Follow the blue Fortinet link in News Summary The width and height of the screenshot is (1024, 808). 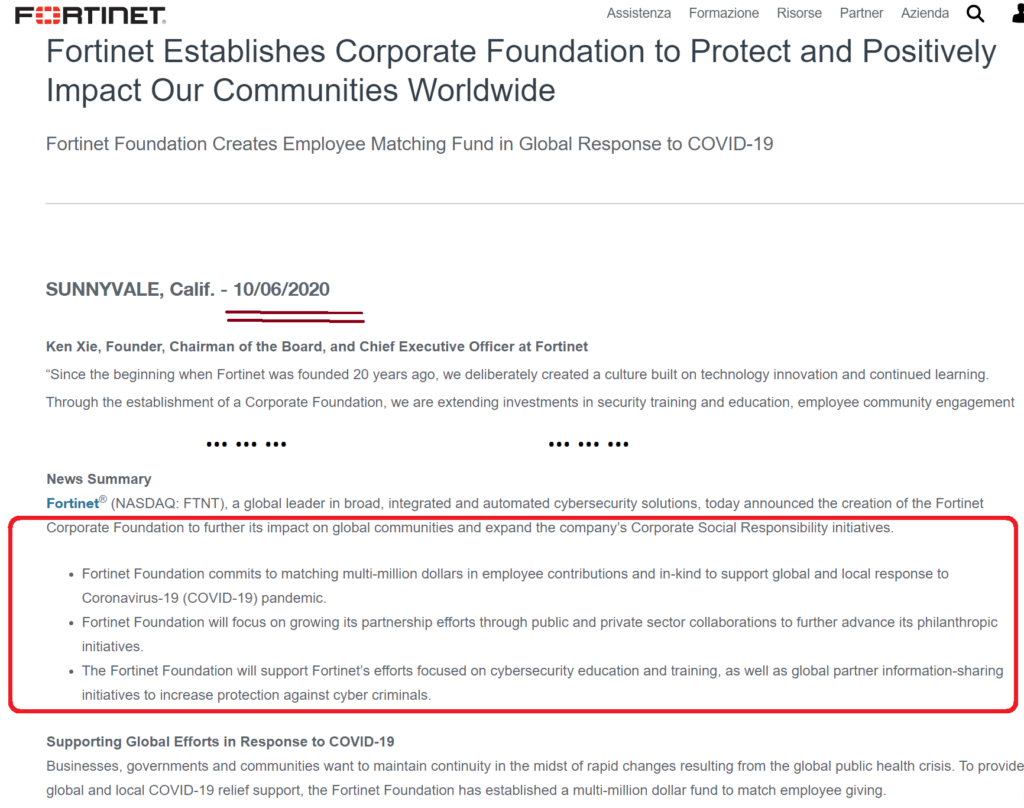(72, 504)
